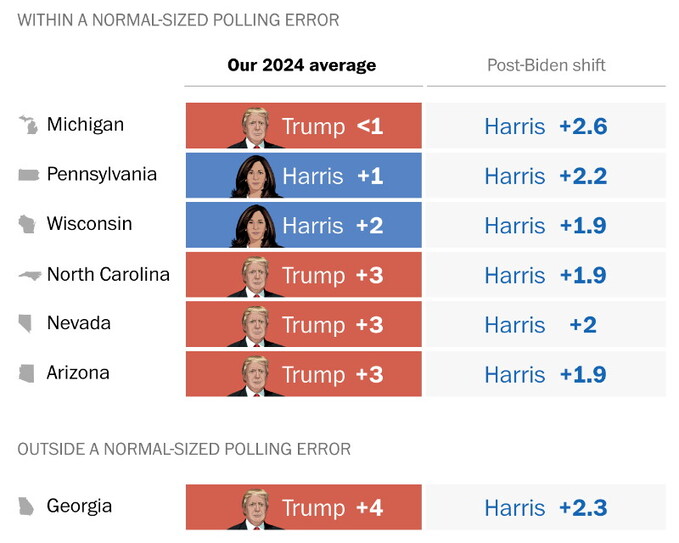Click the 'Outside a normal-sized polling error' heading
Image resolution: width=679 pixels, height=543 pixels.
point(184,450)
